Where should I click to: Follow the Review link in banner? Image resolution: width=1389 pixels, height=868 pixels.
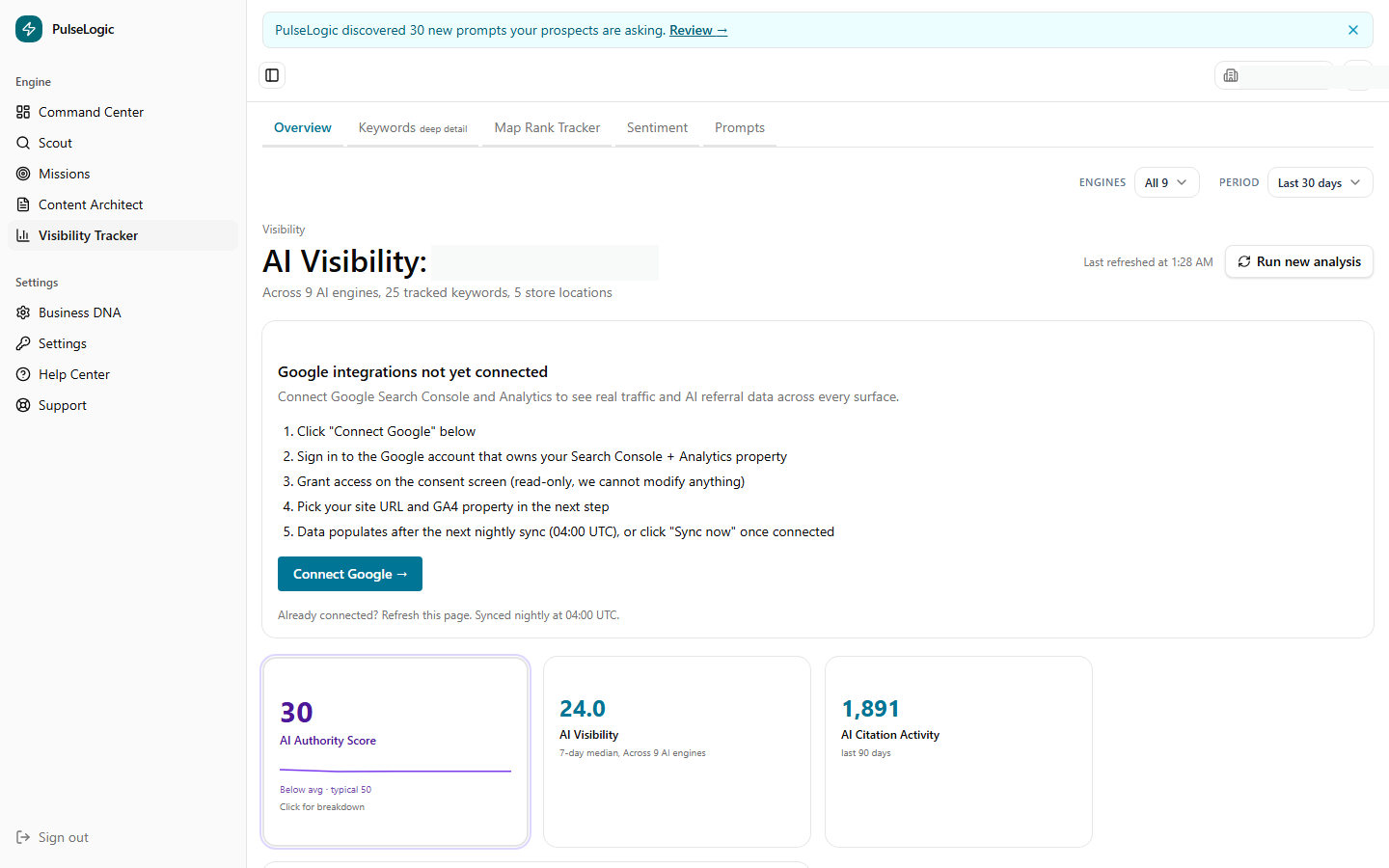coord(698,30)
